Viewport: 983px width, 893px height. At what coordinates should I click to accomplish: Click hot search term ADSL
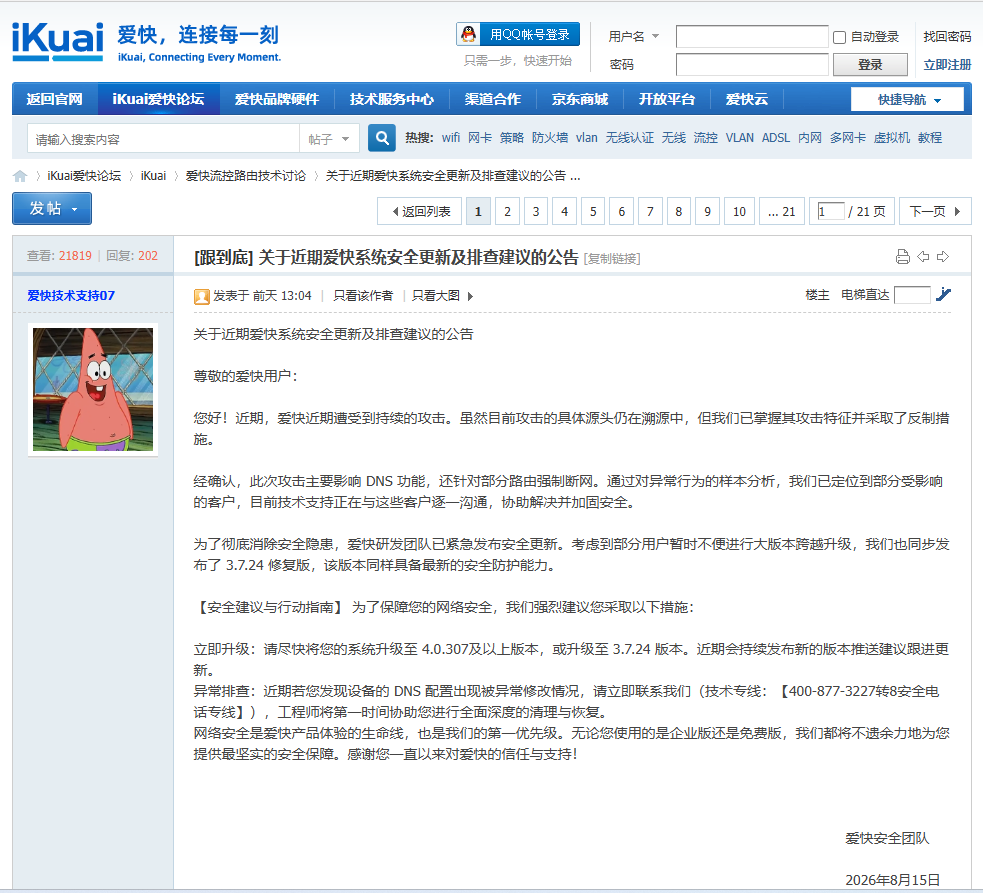tap(775, 137)
